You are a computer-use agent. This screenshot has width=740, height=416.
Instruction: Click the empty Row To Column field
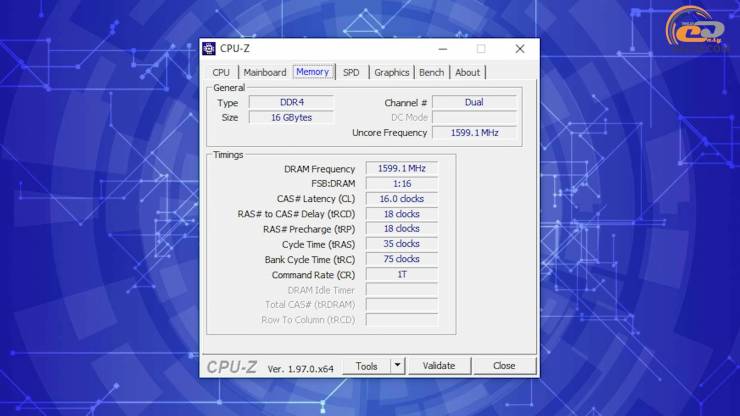pyautogui.click(x=402, y=320)
